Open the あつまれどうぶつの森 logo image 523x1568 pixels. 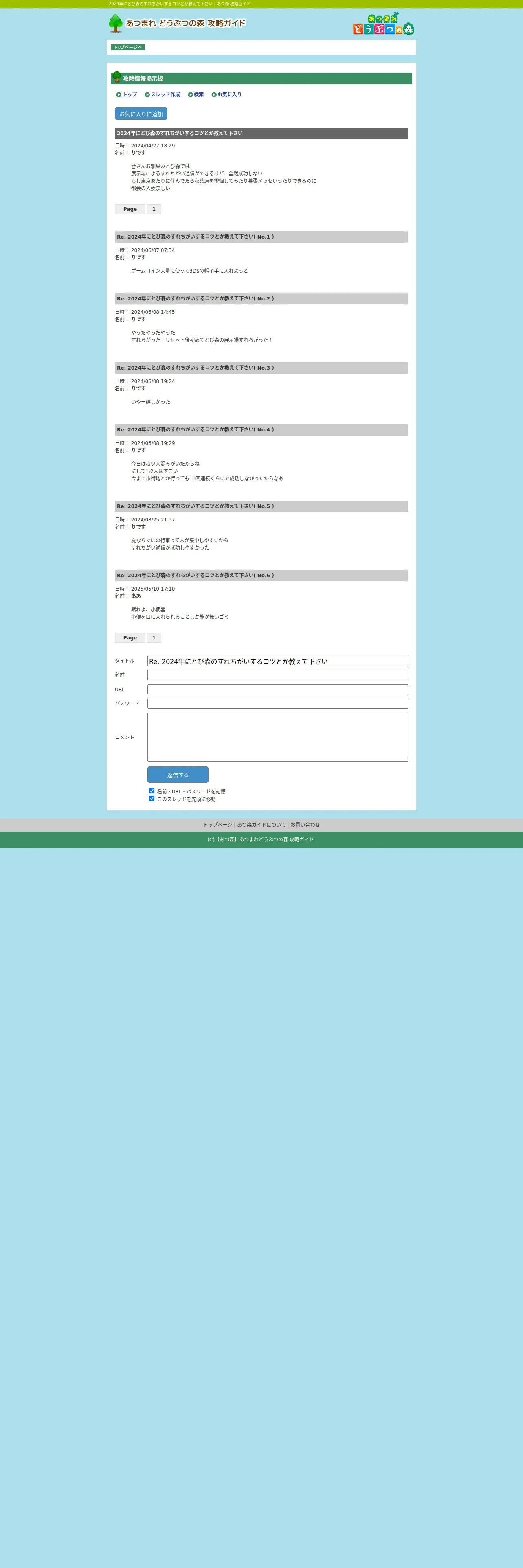(x=384, y=24)
